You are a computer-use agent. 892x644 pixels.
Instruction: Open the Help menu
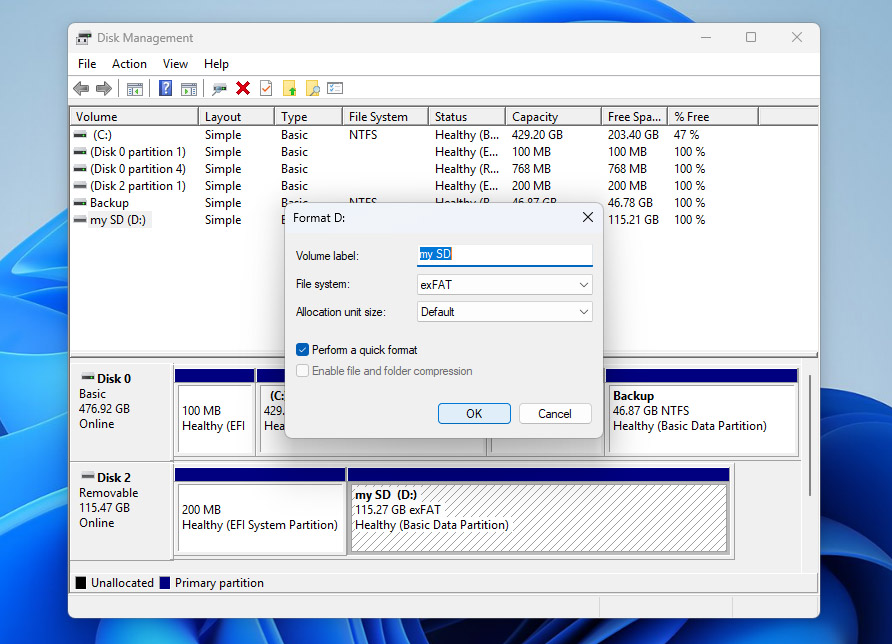tap(216, 64)
